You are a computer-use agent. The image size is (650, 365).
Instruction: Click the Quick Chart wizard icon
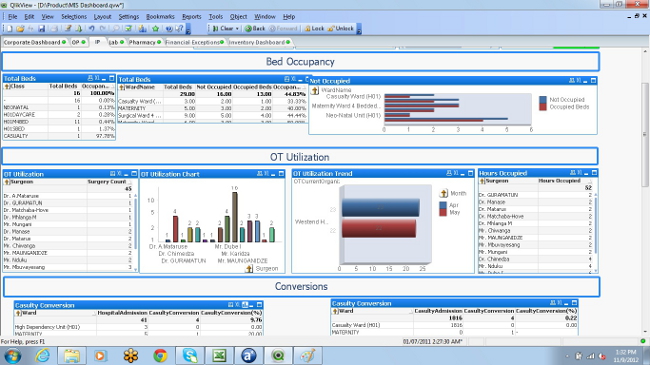[142, 29]
